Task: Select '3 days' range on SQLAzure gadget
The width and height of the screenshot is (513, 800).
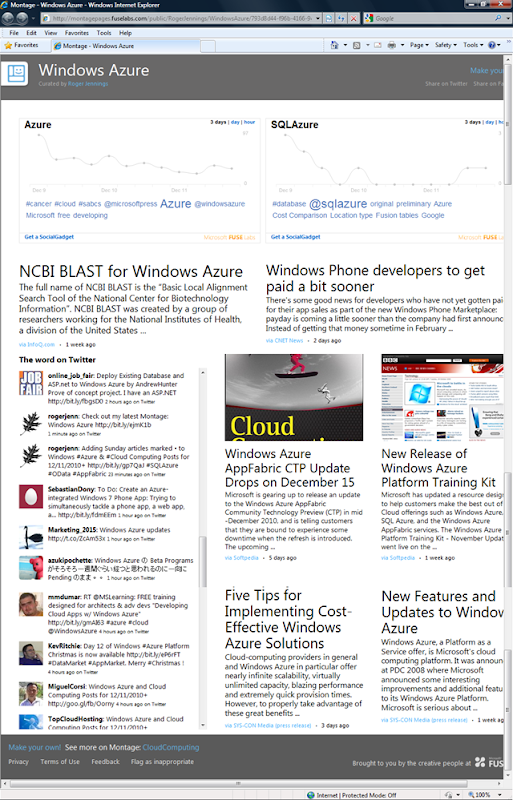Action: coord(473,122)
